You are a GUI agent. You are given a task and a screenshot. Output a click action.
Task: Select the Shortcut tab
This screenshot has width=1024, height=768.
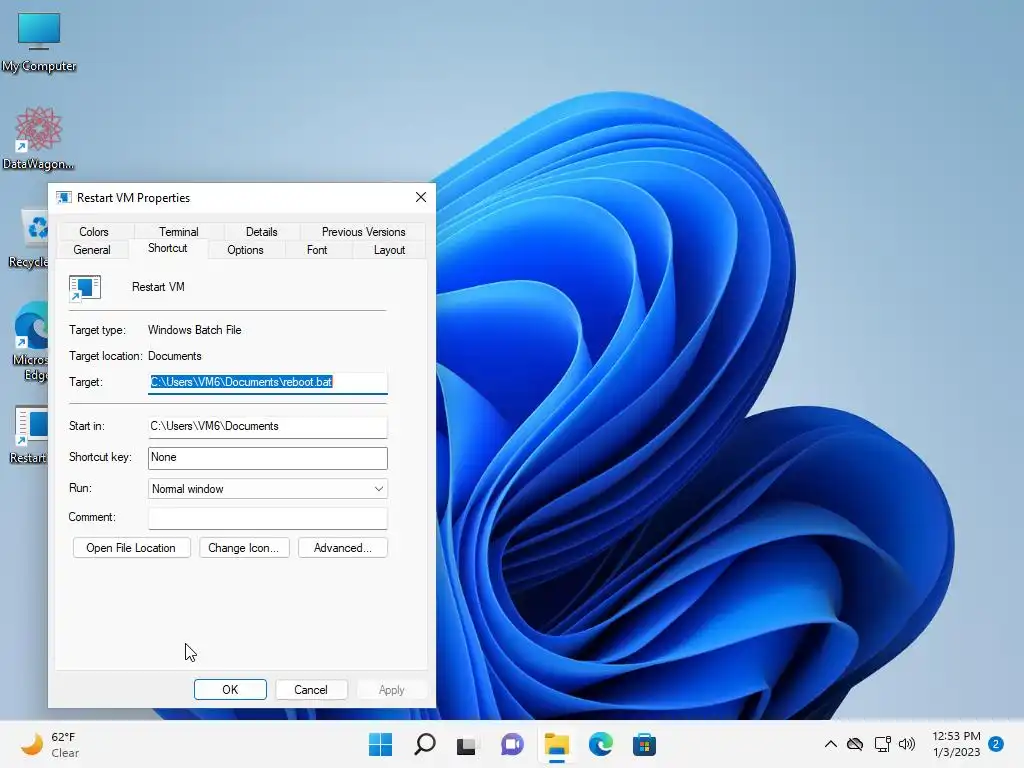pyautogui.click(x=168, y=248)
